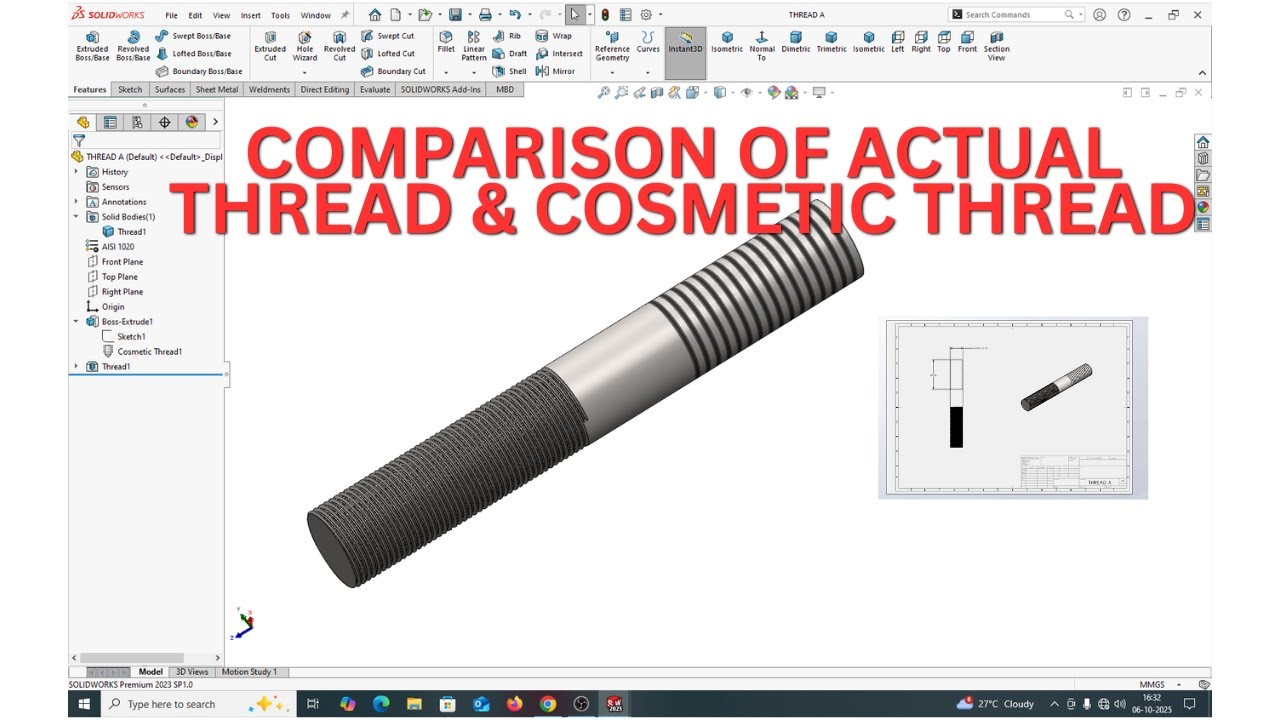Expand the History folder
1280x720 pixels.
77,172
